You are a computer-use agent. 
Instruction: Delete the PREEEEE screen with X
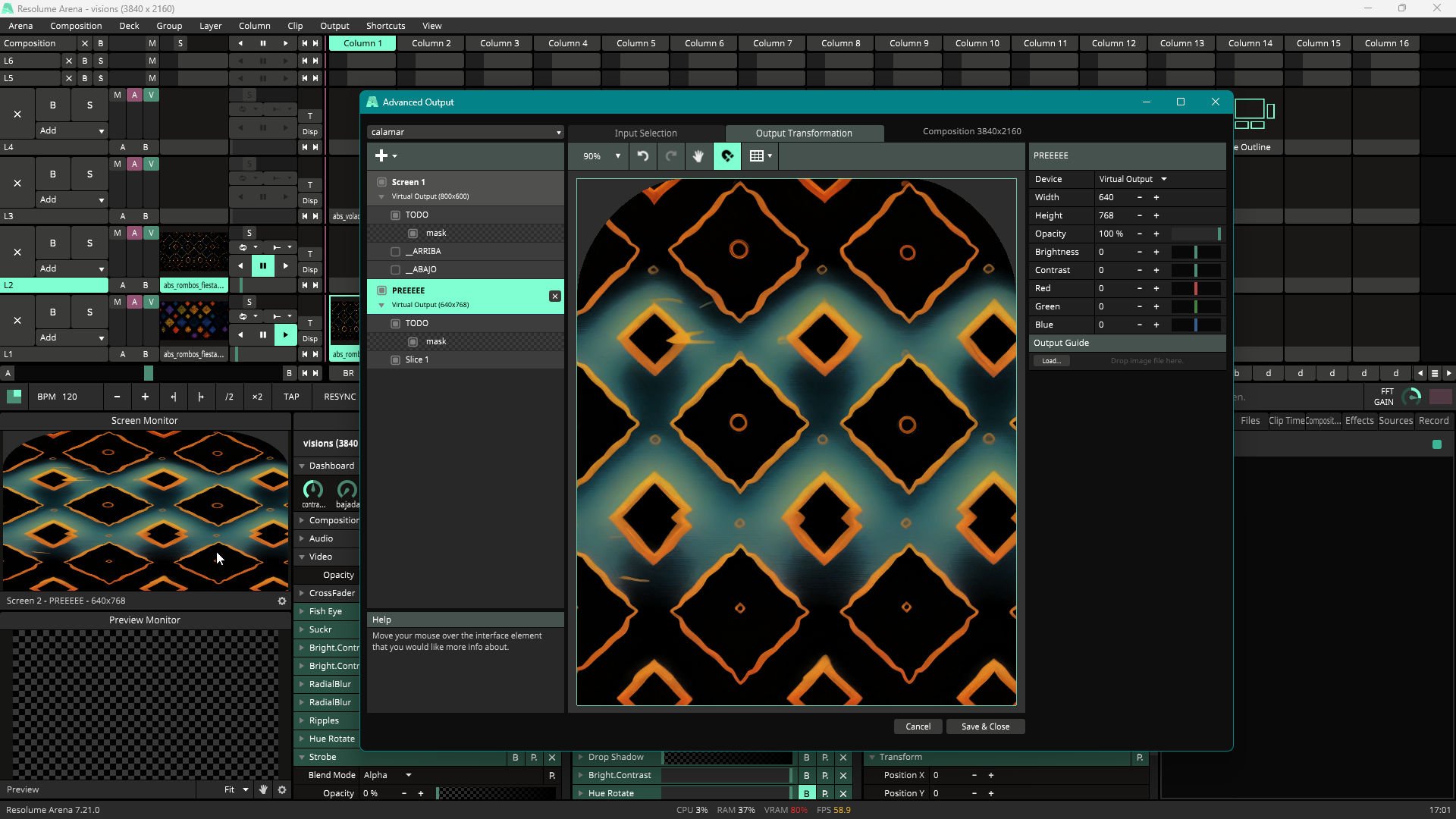pyautogui.click(x=555, y=297)
